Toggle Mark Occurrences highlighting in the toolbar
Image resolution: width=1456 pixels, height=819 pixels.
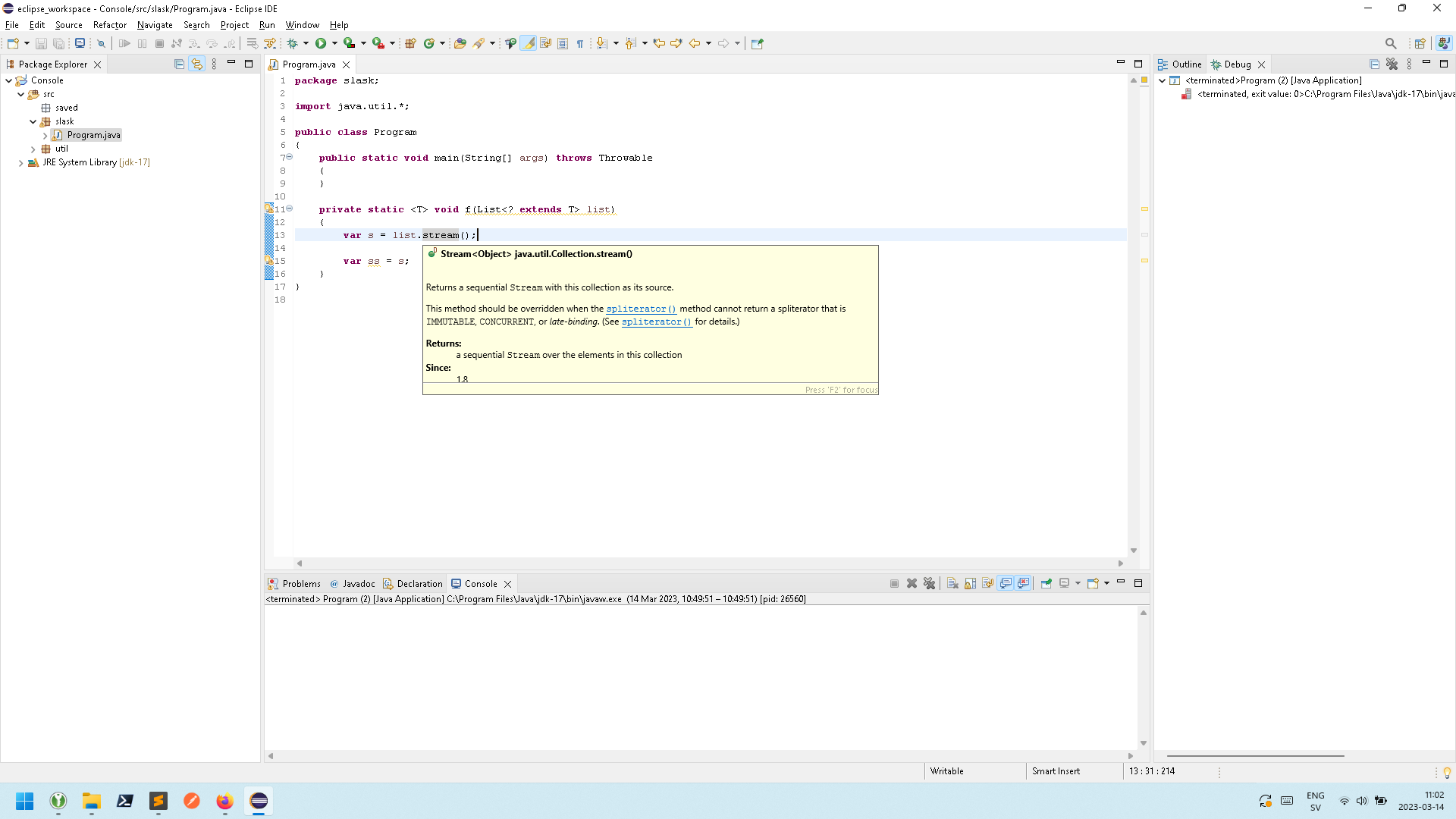[x=529, y=43]
